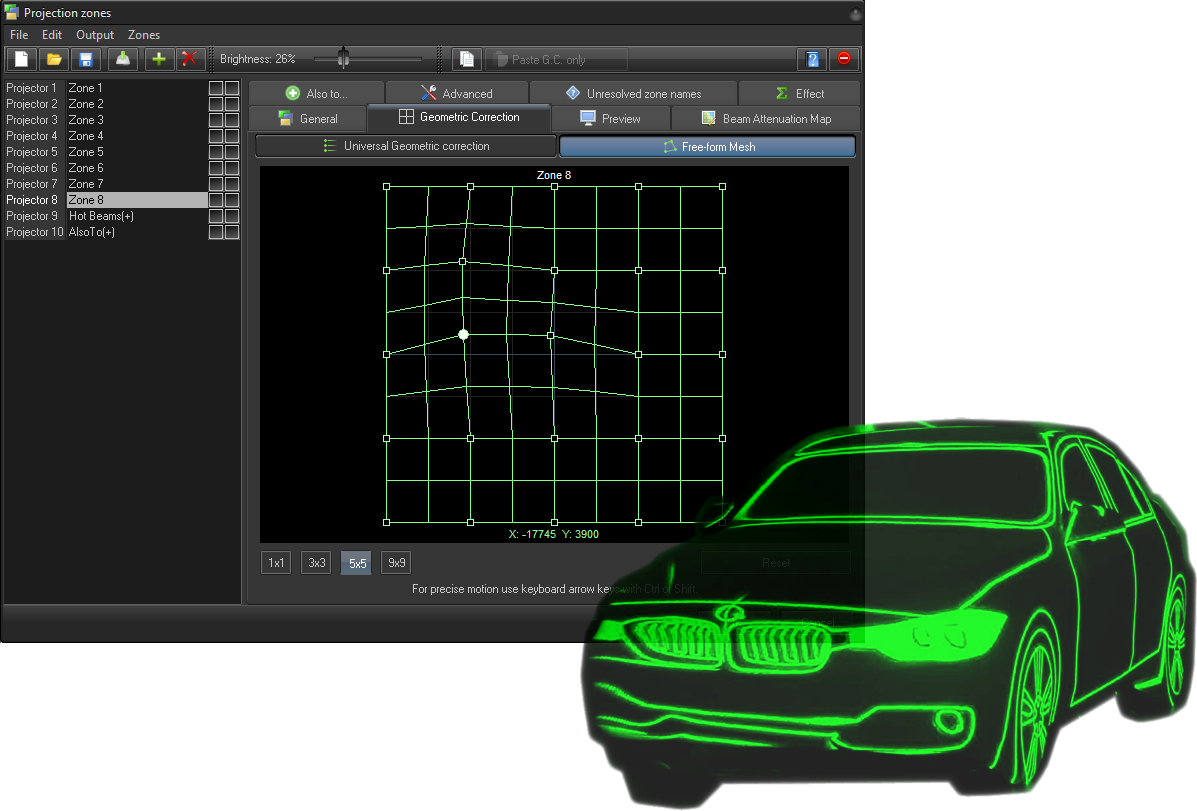Set mesh grid to 1x1
Viewport: 1197px width, 811px height.
click(x=276, y=563)
